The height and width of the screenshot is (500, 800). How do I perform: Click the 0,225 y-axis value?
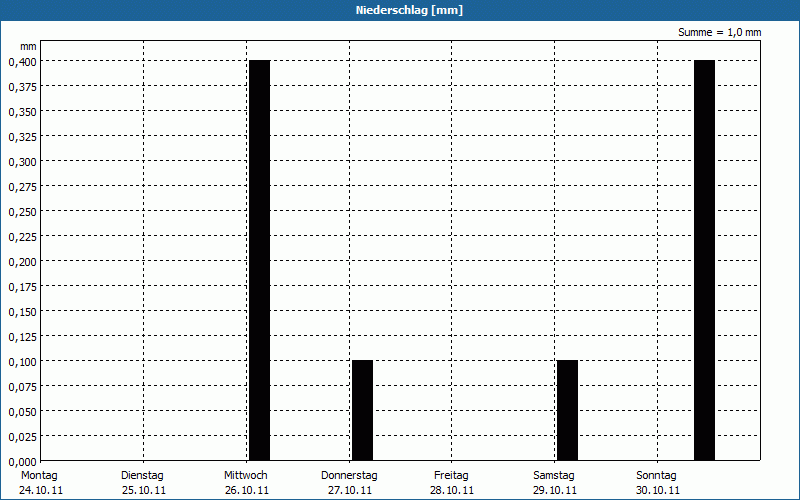[x=22, y=237]
